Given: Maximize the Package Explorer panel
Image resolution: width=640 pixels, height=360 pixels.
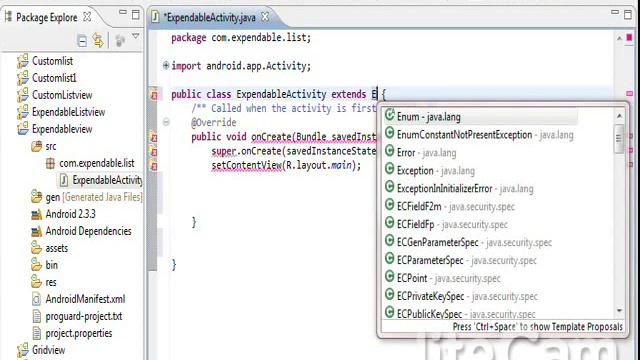Looking at the screenshot, I should tap(136, 15).
